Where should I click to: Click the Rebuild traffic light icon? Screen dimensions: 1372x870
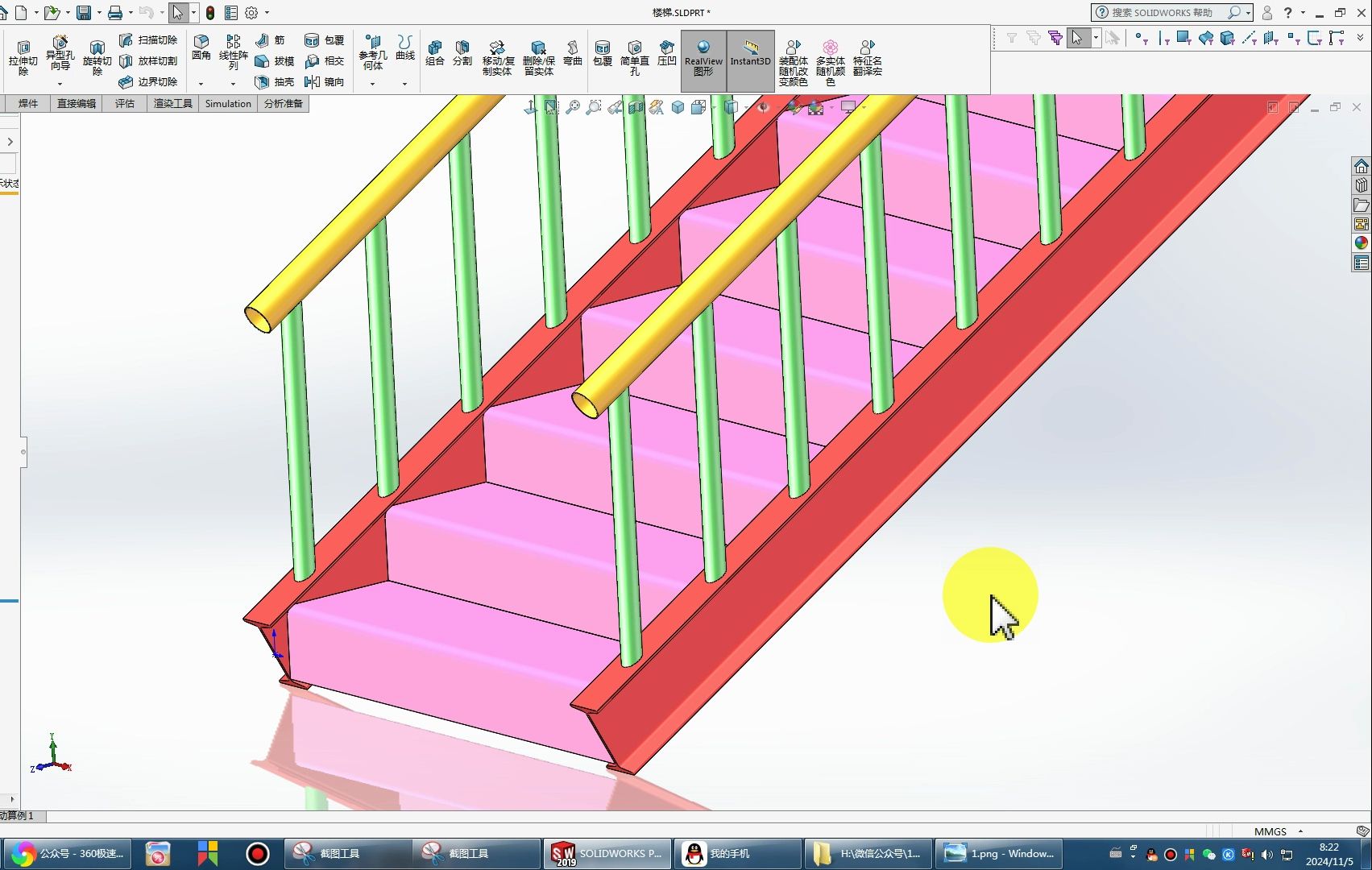tap(210, 13)
